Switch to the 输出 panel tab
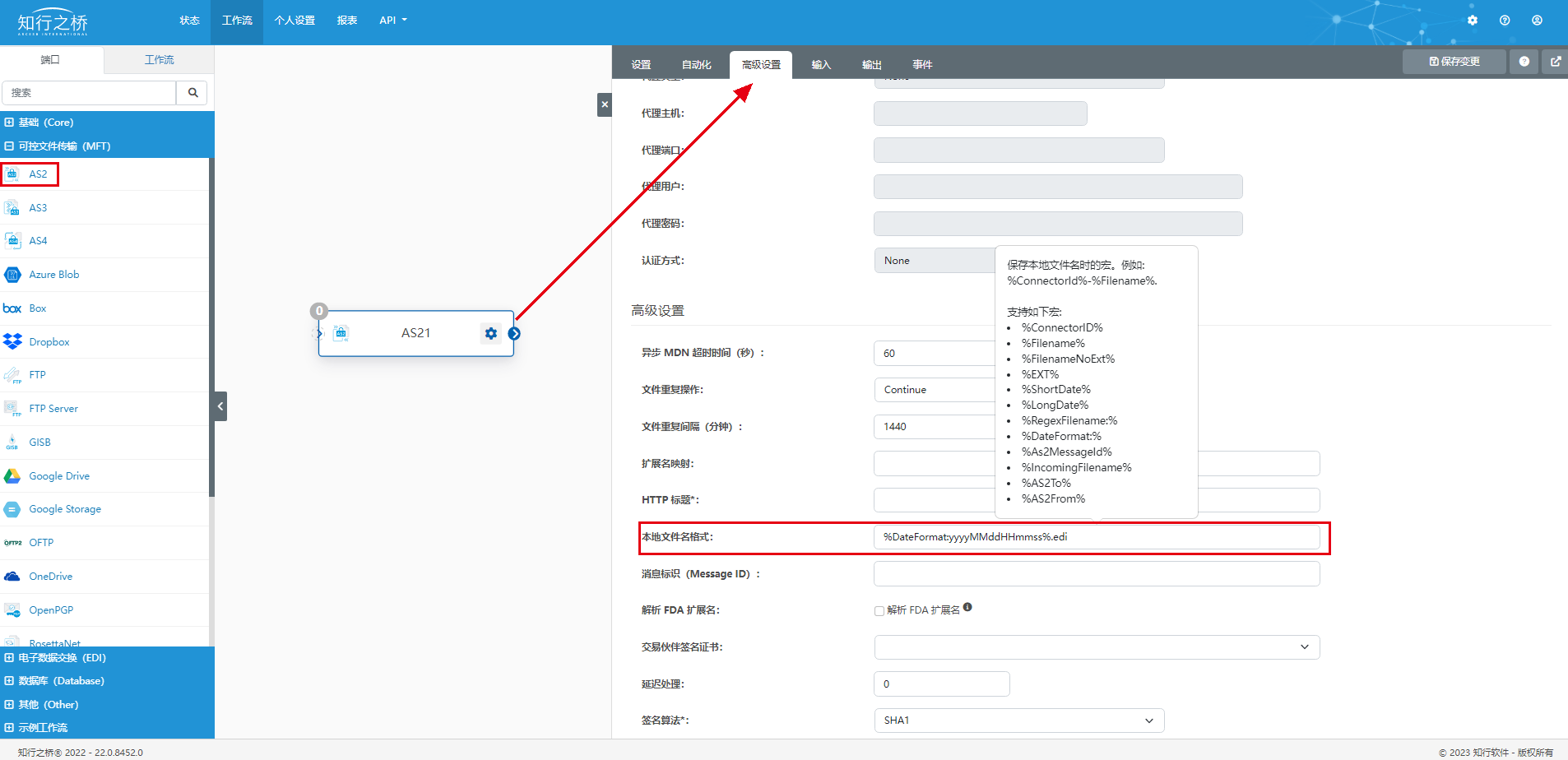Image resolution: width=1568 pixels, height=760 pixels. 872,65
